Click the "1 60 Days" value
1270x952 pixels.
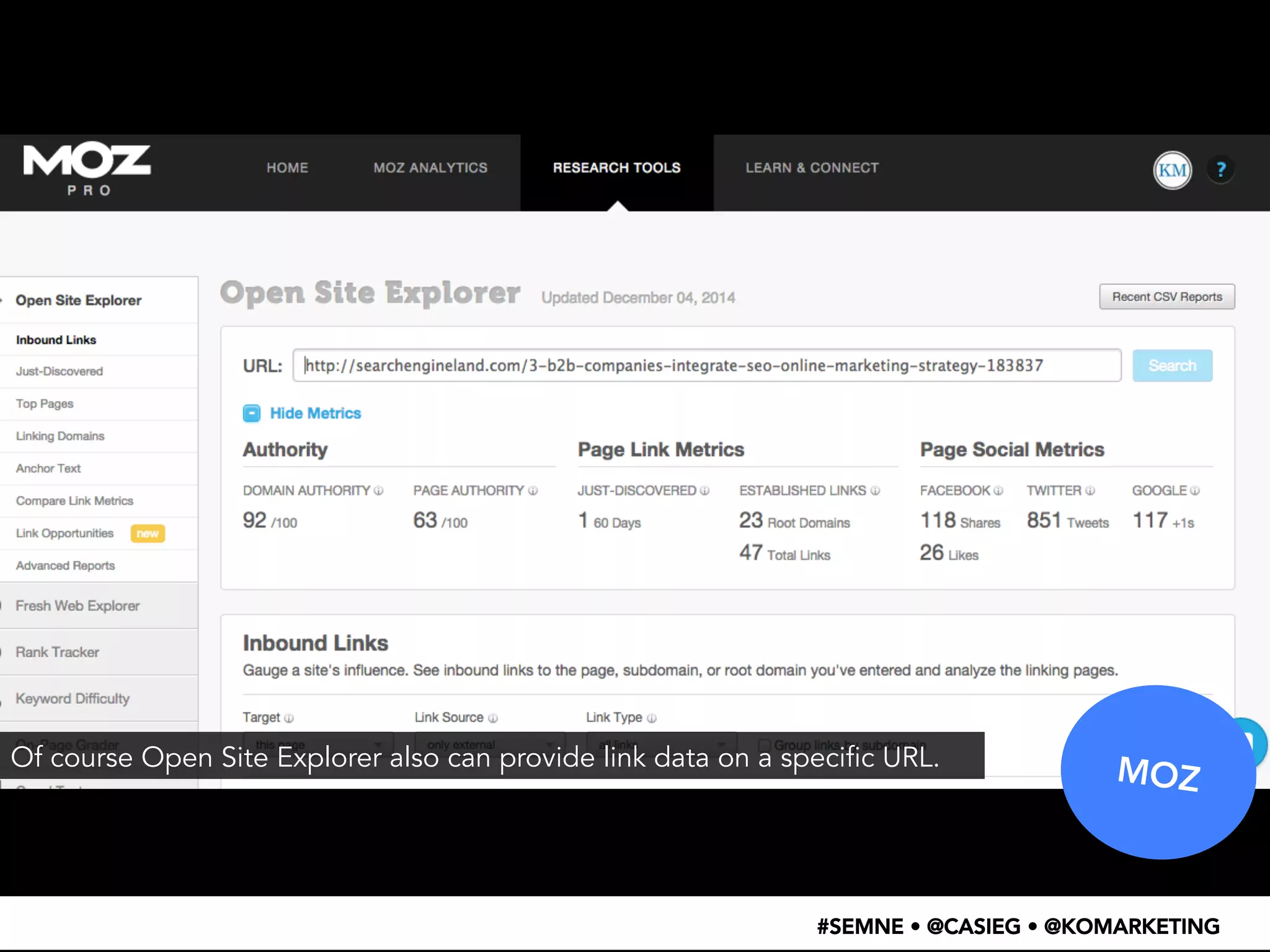pyautogui.click(x=609, y=521)
